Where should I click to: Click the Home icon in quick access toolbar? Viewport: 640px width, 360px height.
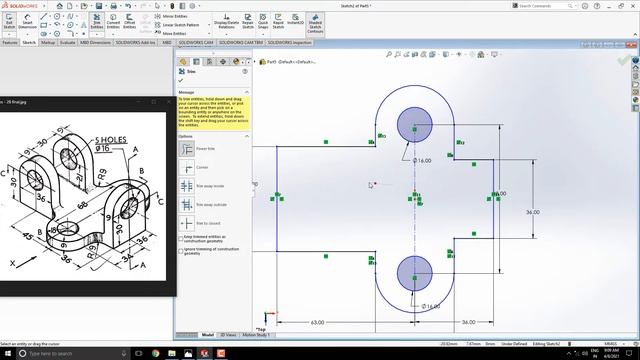point(60,6)
